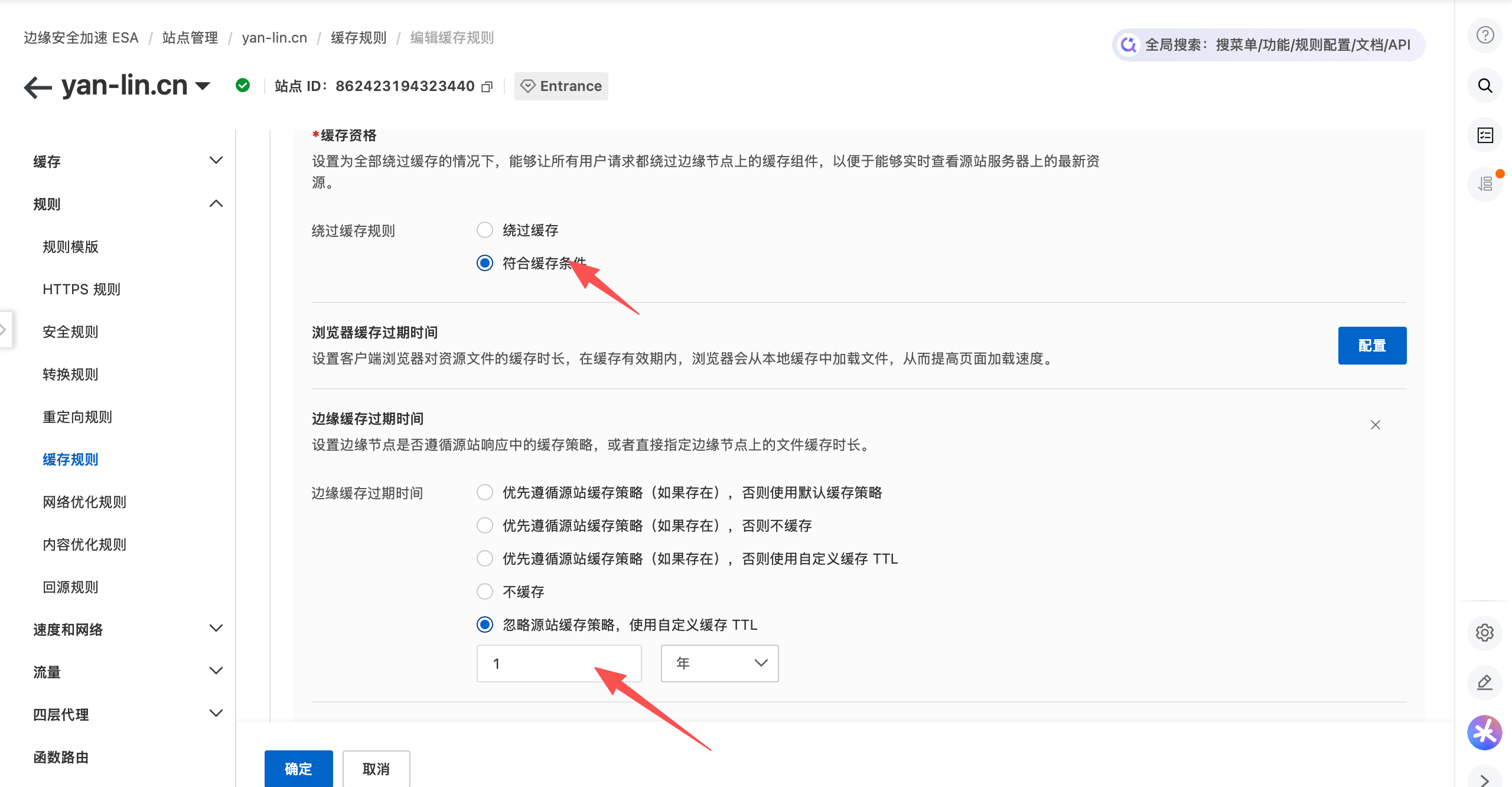Image resolution: width=1512 pixels, height=787 pixels.
Task: Click the 确定 confirm button
Action: point(298,769)
